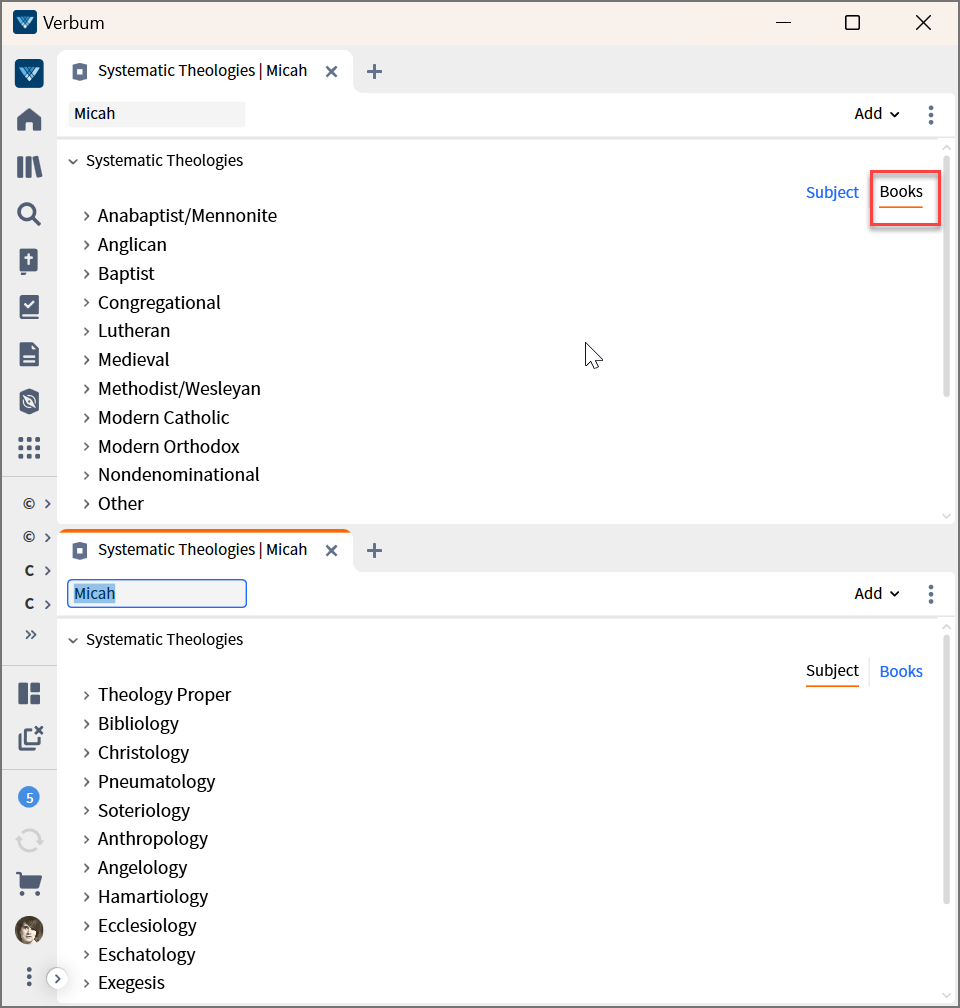Select the Congregational row
The image size is (960, 1008).
coord(159,302)
